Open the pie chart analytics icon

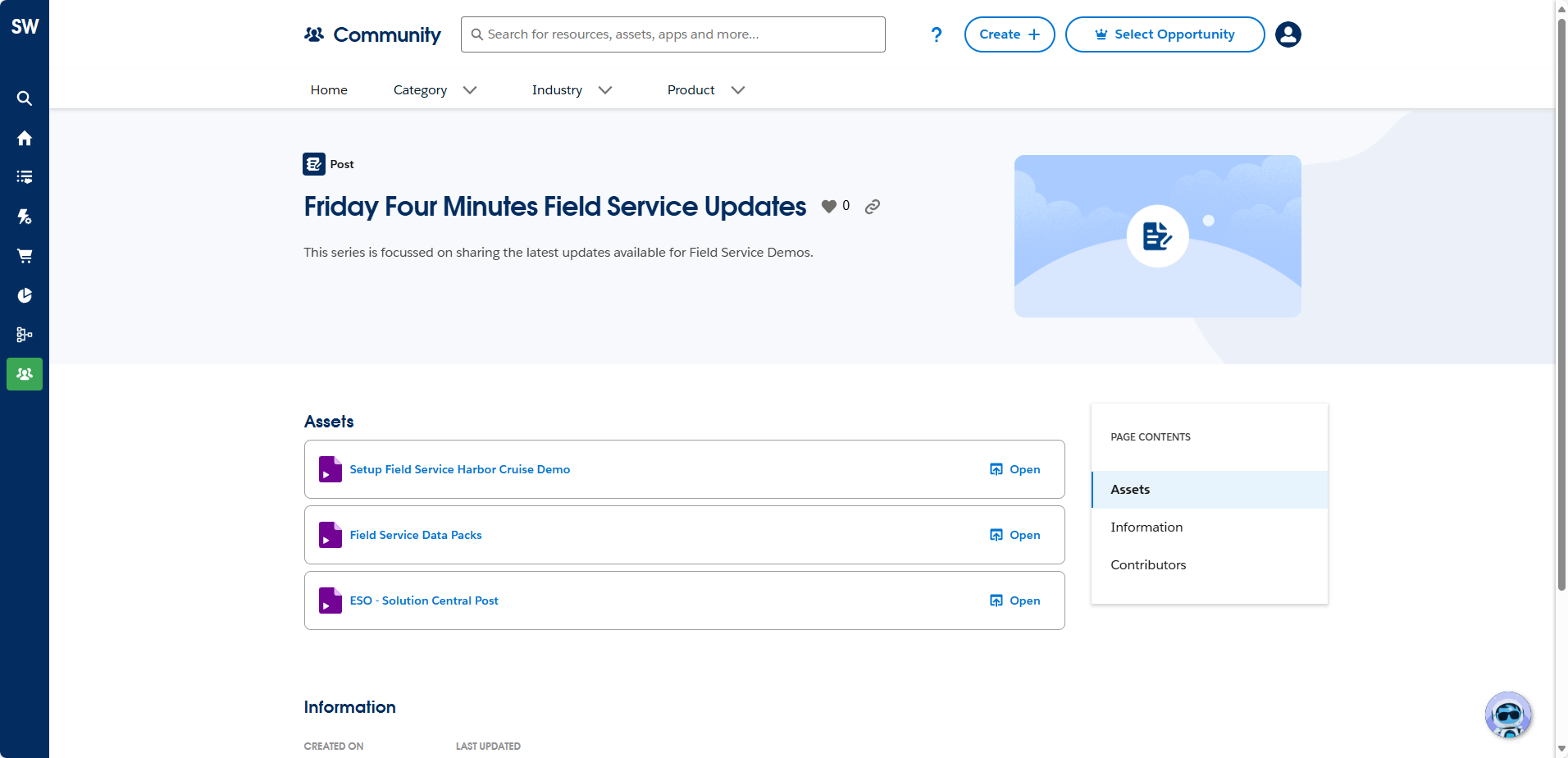click(x=25, y=295)
